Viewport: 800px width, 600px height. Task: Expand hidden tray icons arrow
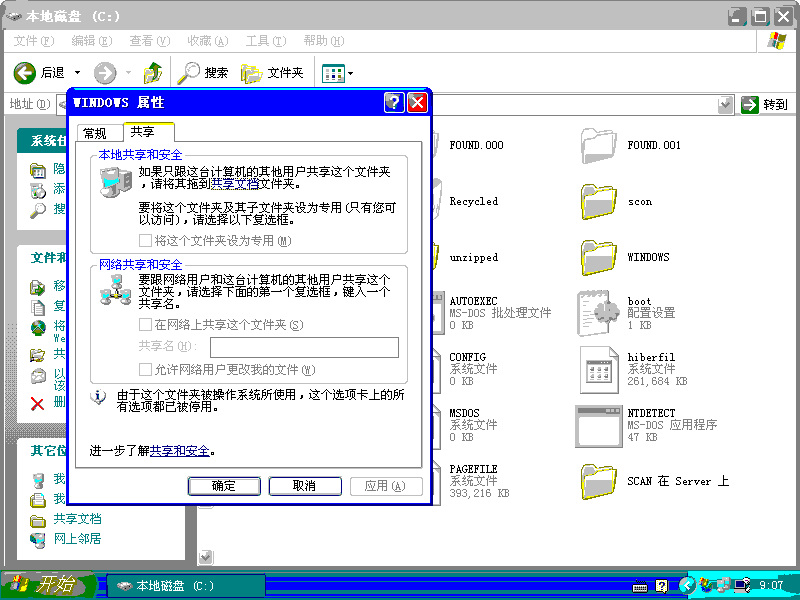coord(687,585)
